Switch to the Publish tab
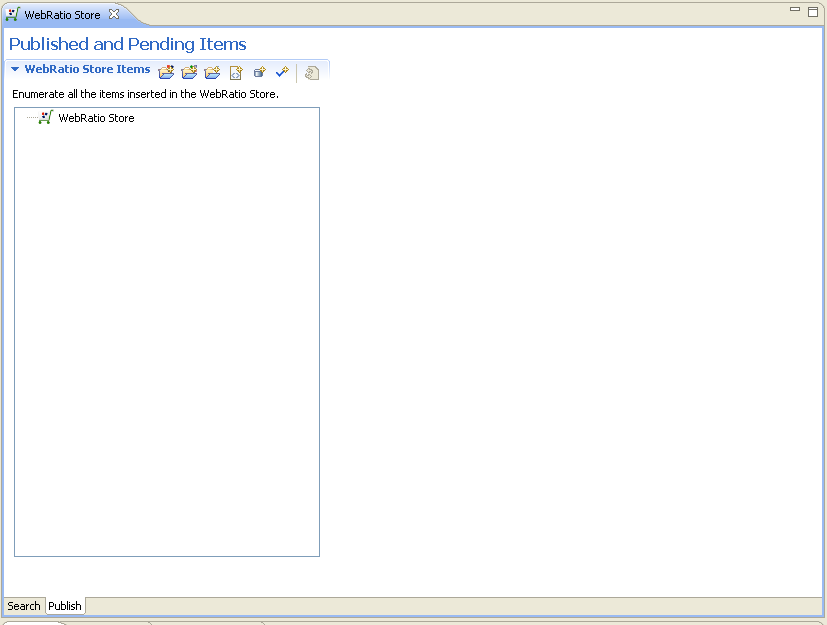 point(65,606)
